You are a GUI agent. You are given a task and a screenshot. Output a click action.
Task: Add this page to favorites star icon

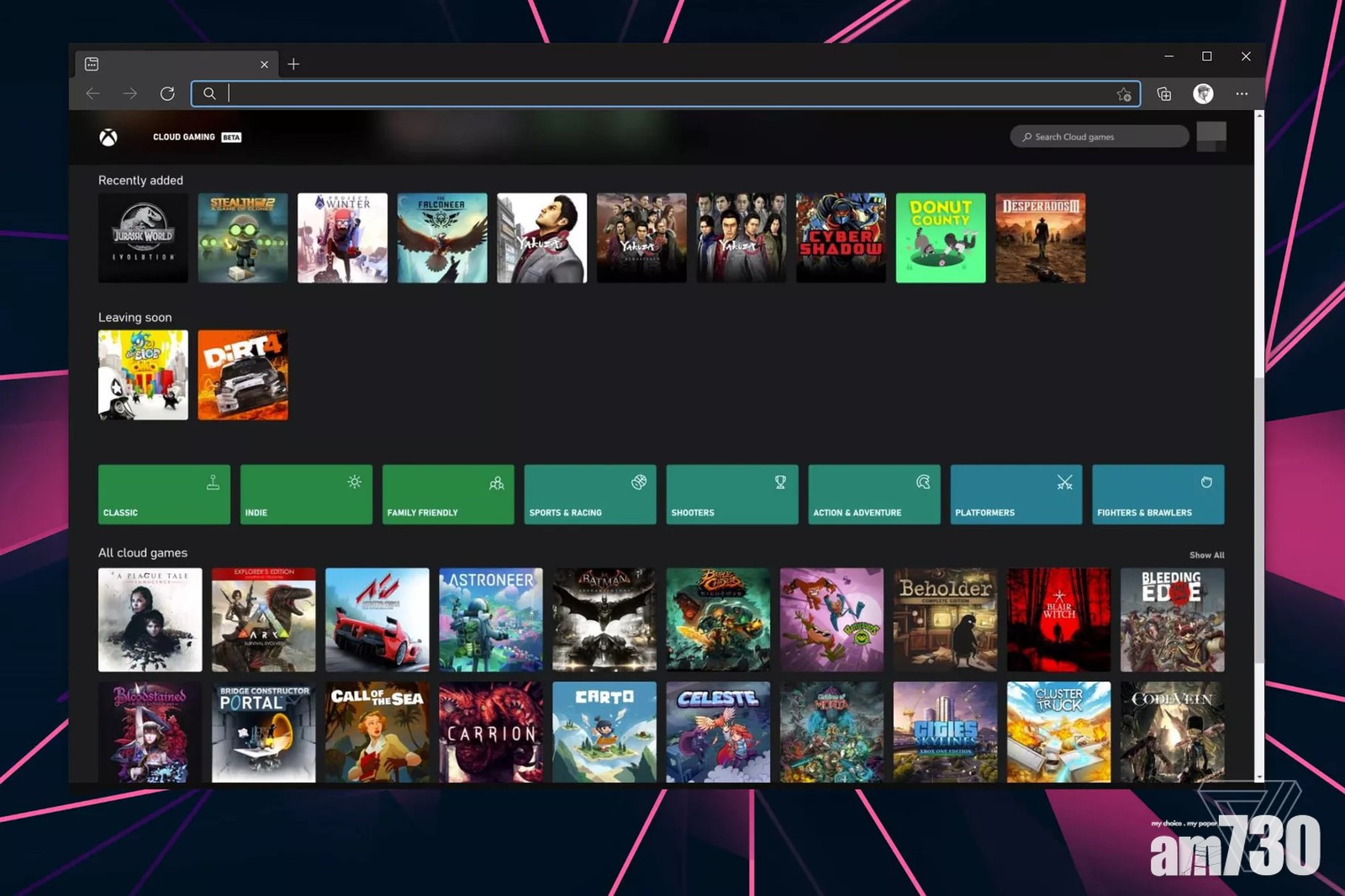pyautogui.click(x=1124, y=94)
